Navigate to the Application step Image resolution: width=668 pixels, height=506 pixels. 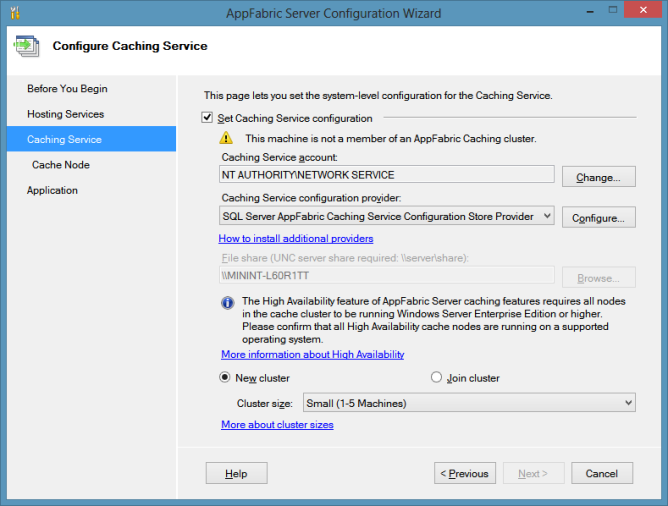click(x=52, y=190)
